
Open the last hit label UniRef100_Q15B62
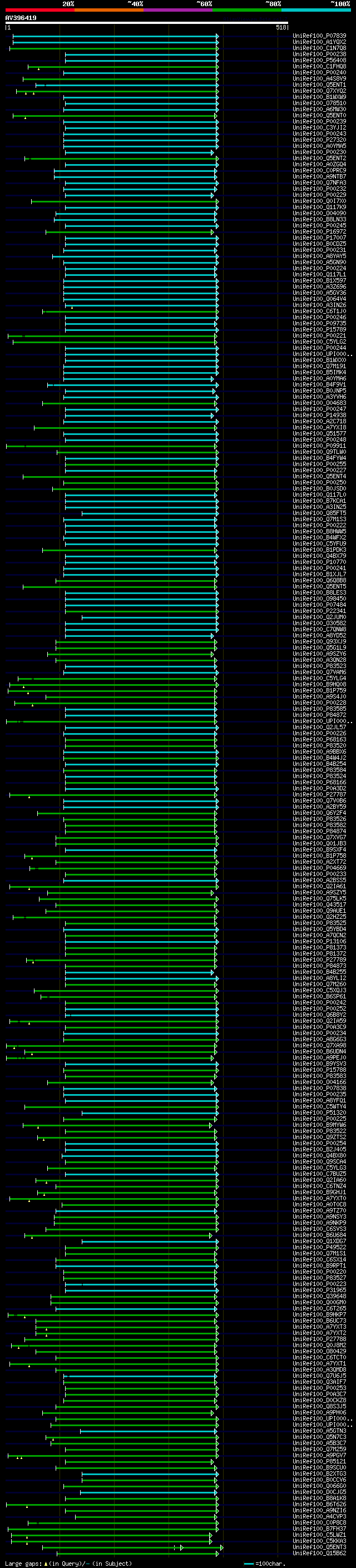click(319, 1553)
